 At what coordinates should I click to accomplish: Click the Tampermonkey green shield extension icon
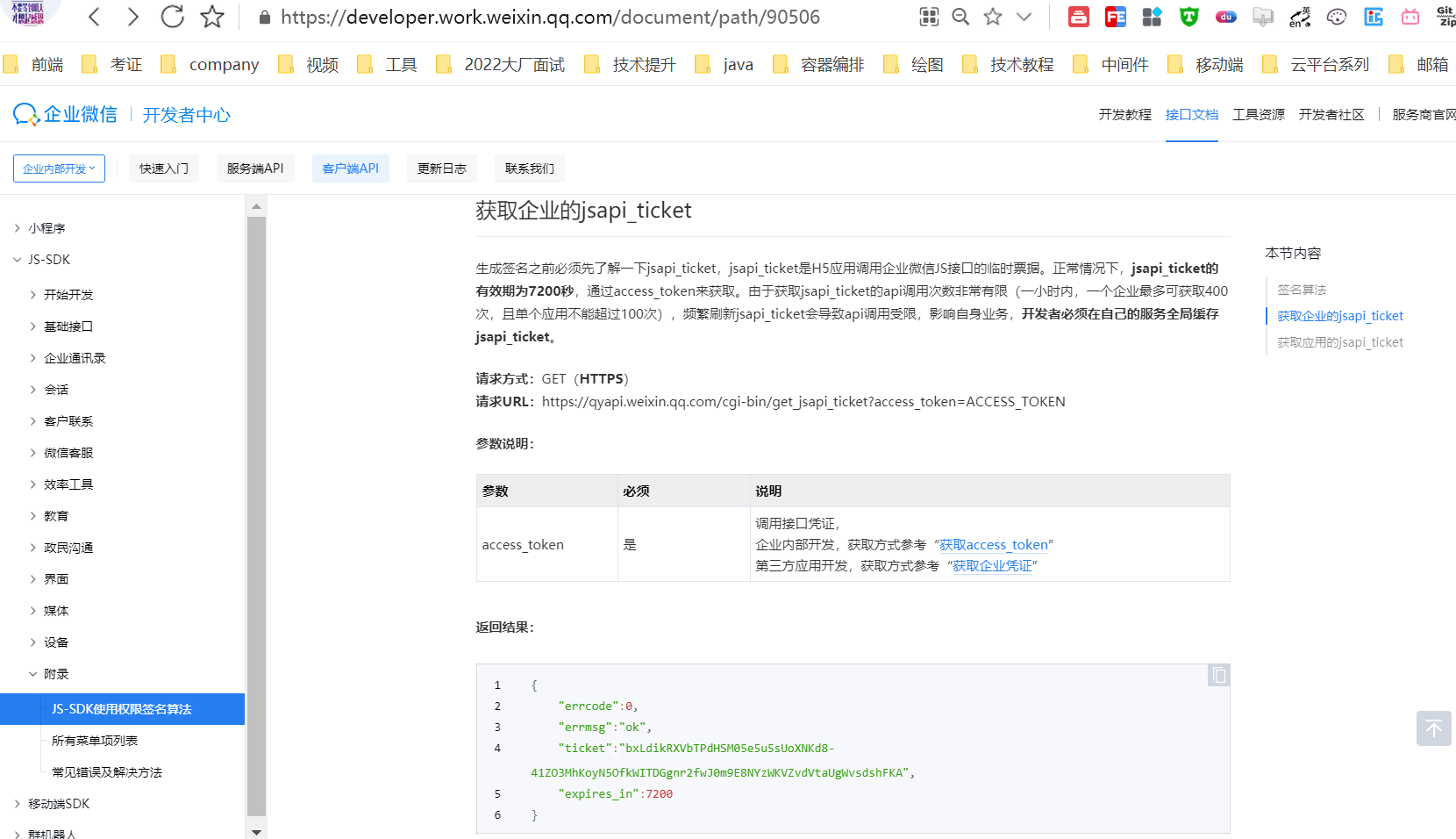coord(1188,17)
